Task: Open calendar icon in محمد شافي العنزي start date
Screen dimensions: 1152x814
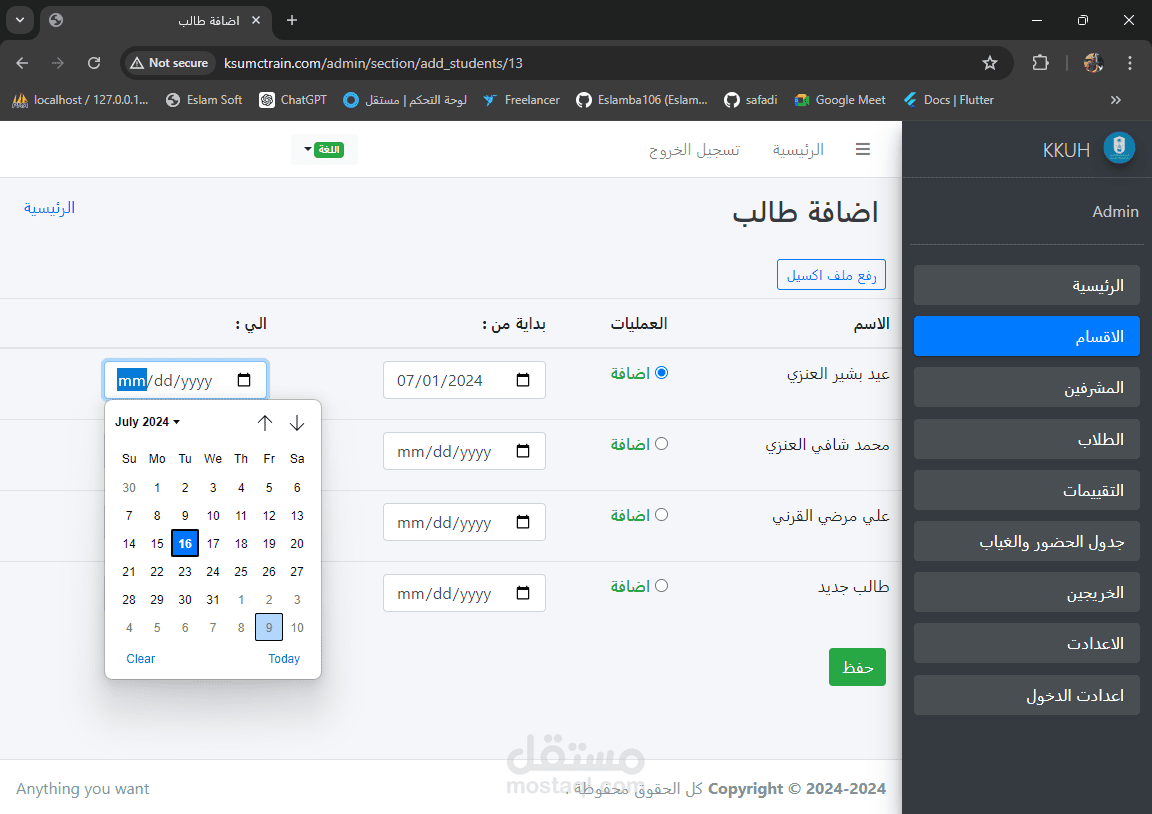Action: 523,451
